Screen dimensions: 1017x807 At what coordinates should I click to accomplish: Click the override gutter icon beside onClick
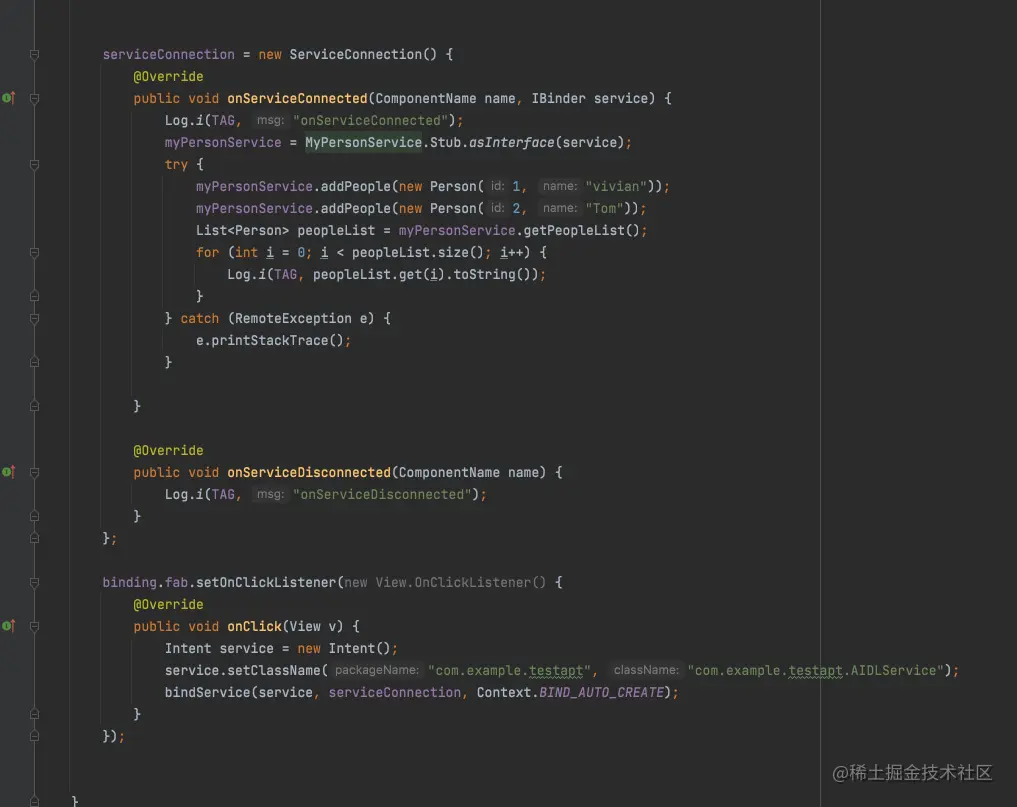click(8, 625)
